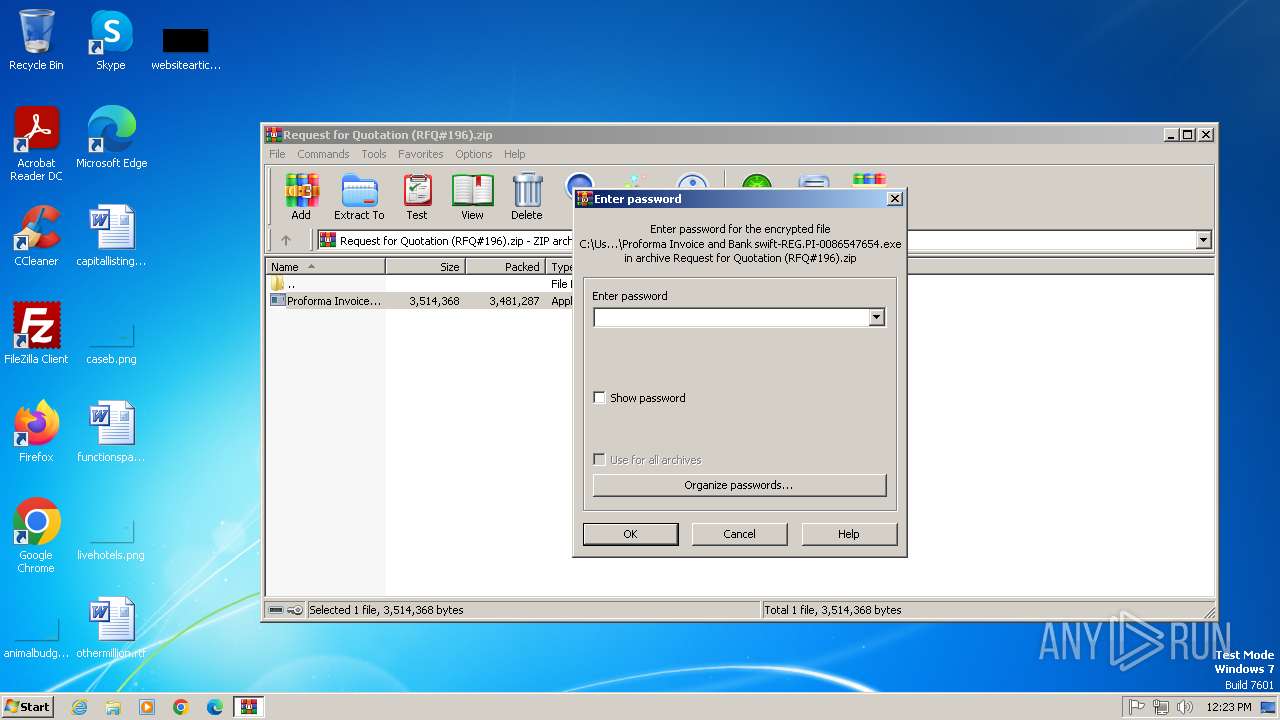Viewport: 1280px width, 720px height.
Task: Select the livehotels.png desktop file
Action: point(111,538)
